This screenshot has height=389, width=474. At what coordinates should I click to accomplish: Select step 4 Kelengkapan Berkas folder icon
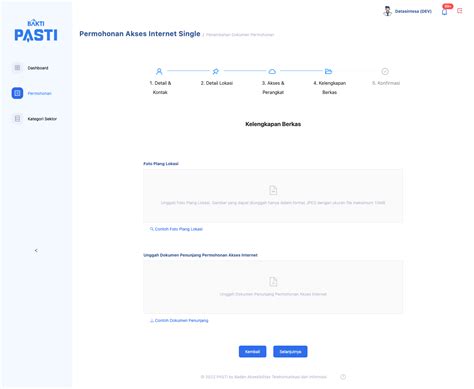point(328,71)
